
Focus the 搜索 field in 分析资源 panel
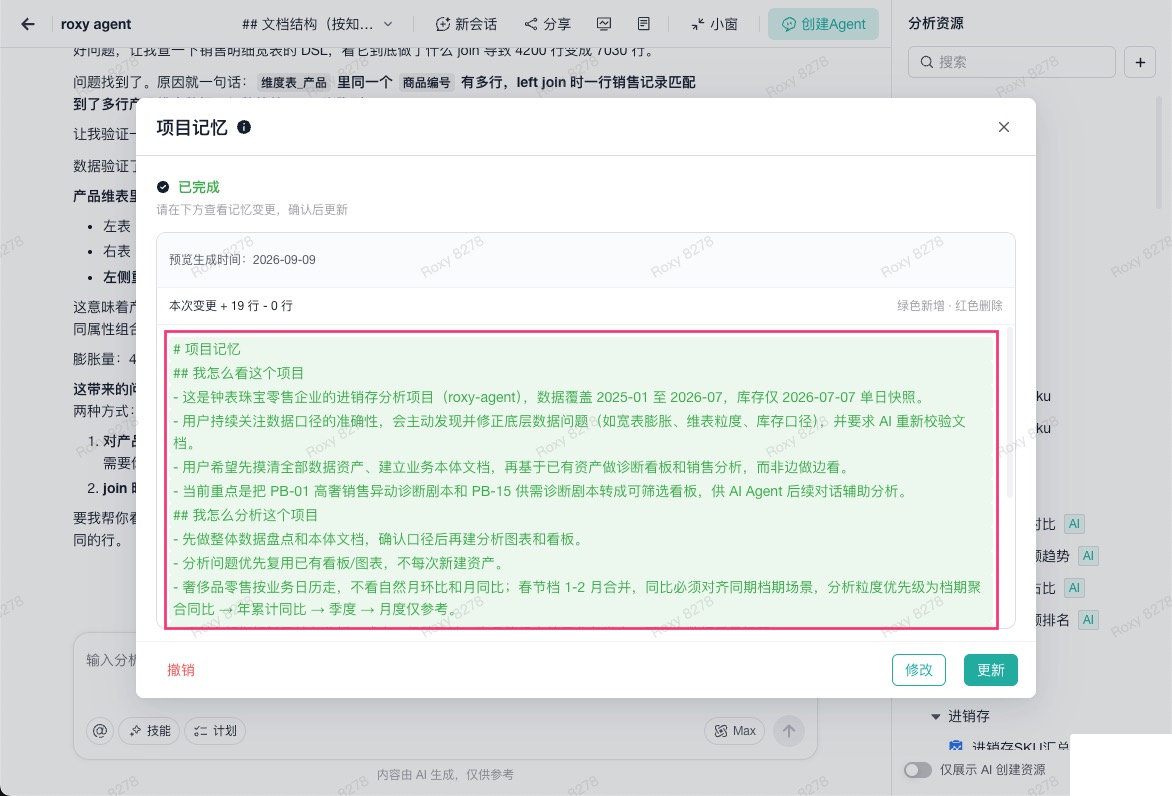(1012, 62)
